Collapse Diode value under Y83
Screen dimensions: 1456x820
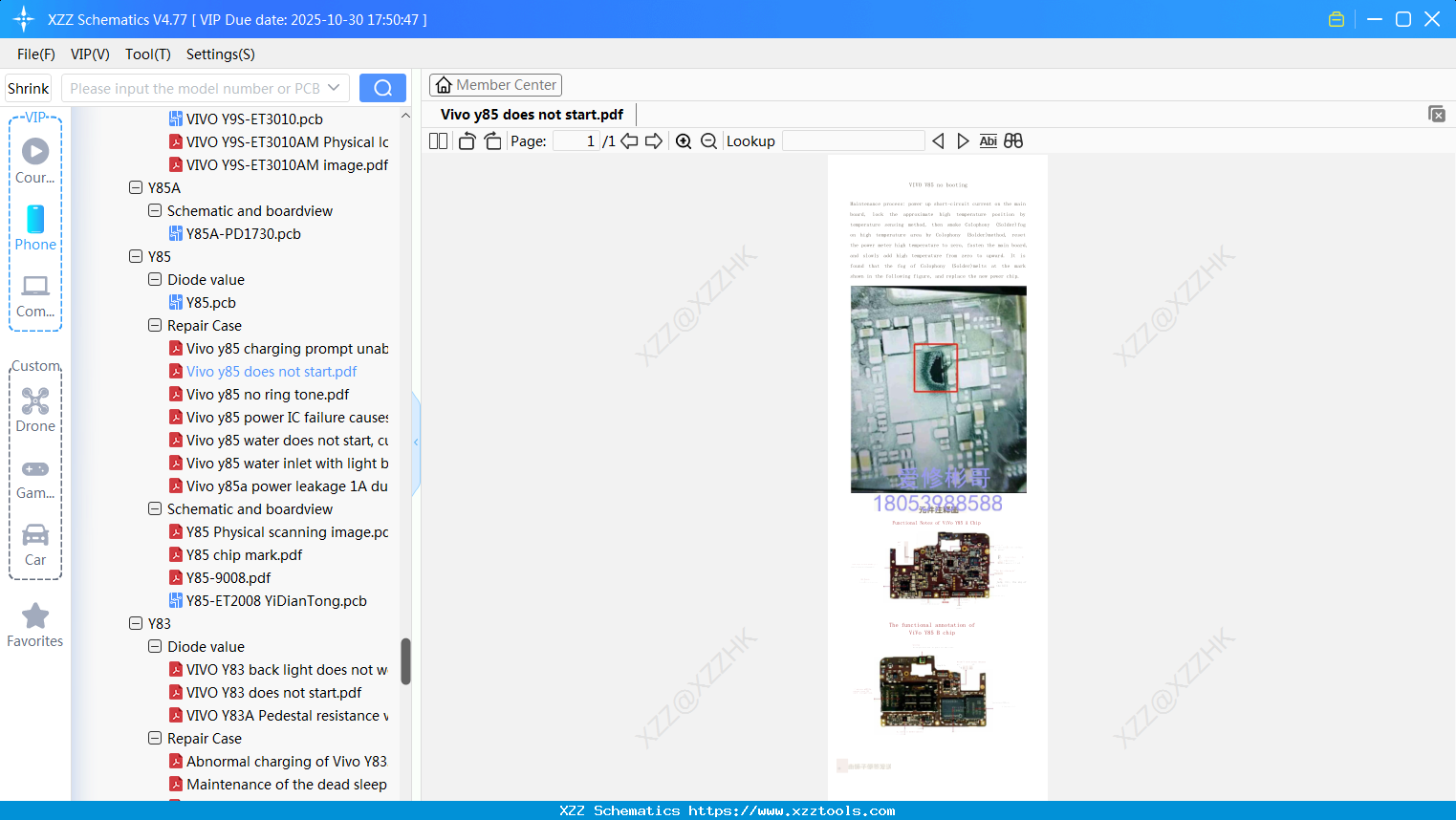(155, 646)
